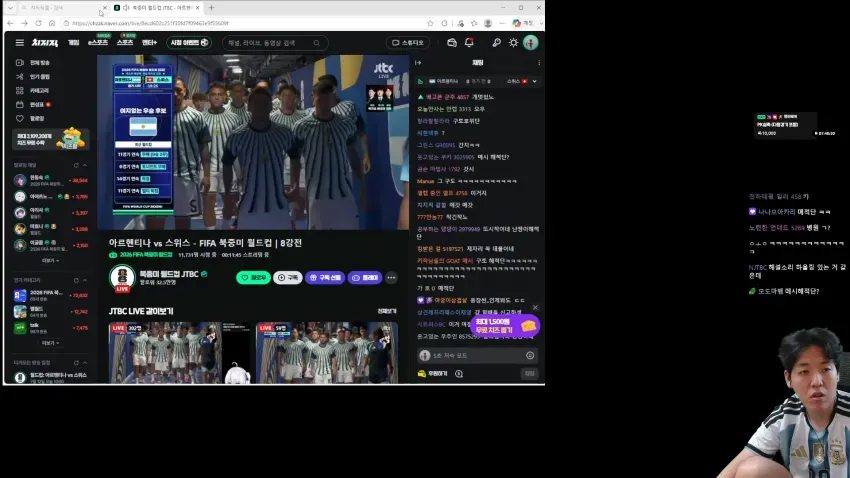850x478 pixels.
Task: Click the 시청 이벤트 pill button
Action: 189,43
